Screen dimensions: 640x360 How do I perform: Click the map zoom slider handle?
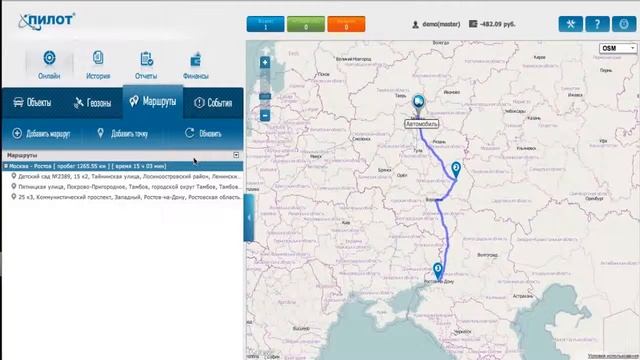tap(265, 96)
